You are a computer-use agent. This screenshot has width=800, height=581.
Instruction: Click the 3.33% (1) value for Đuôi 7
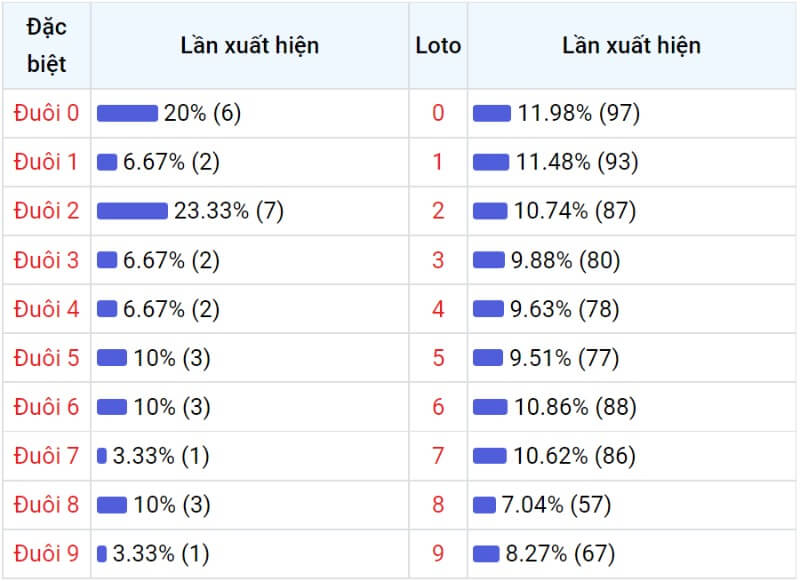(x=161, y=456)
